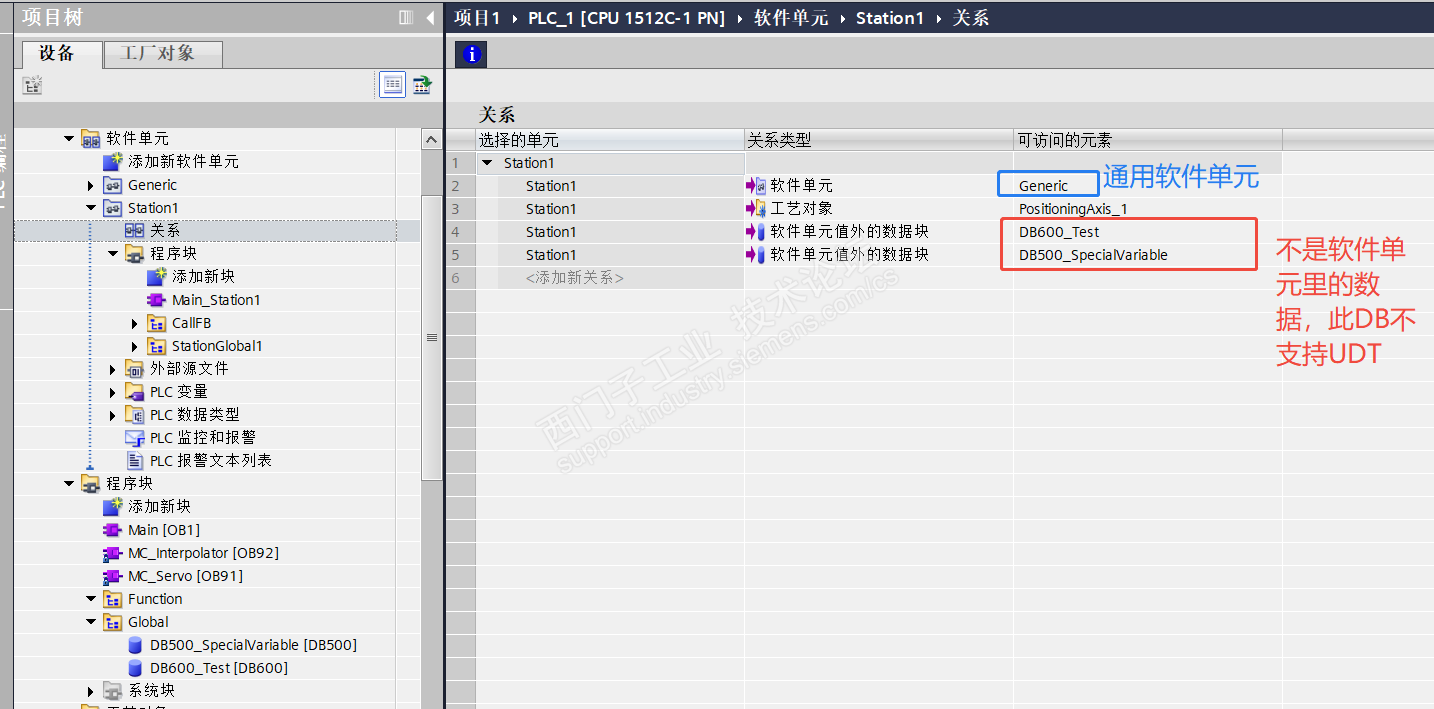This screenshot has height=709, width=1434.
Task: Open the 关系 item under Station1
Action: (x=165, y=231)
